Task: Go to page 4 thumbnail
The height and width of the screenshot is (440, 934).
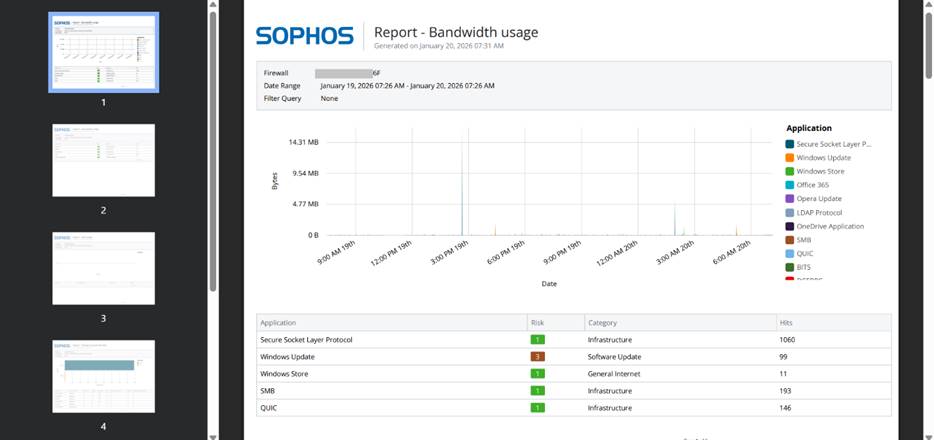Action: 103,376
